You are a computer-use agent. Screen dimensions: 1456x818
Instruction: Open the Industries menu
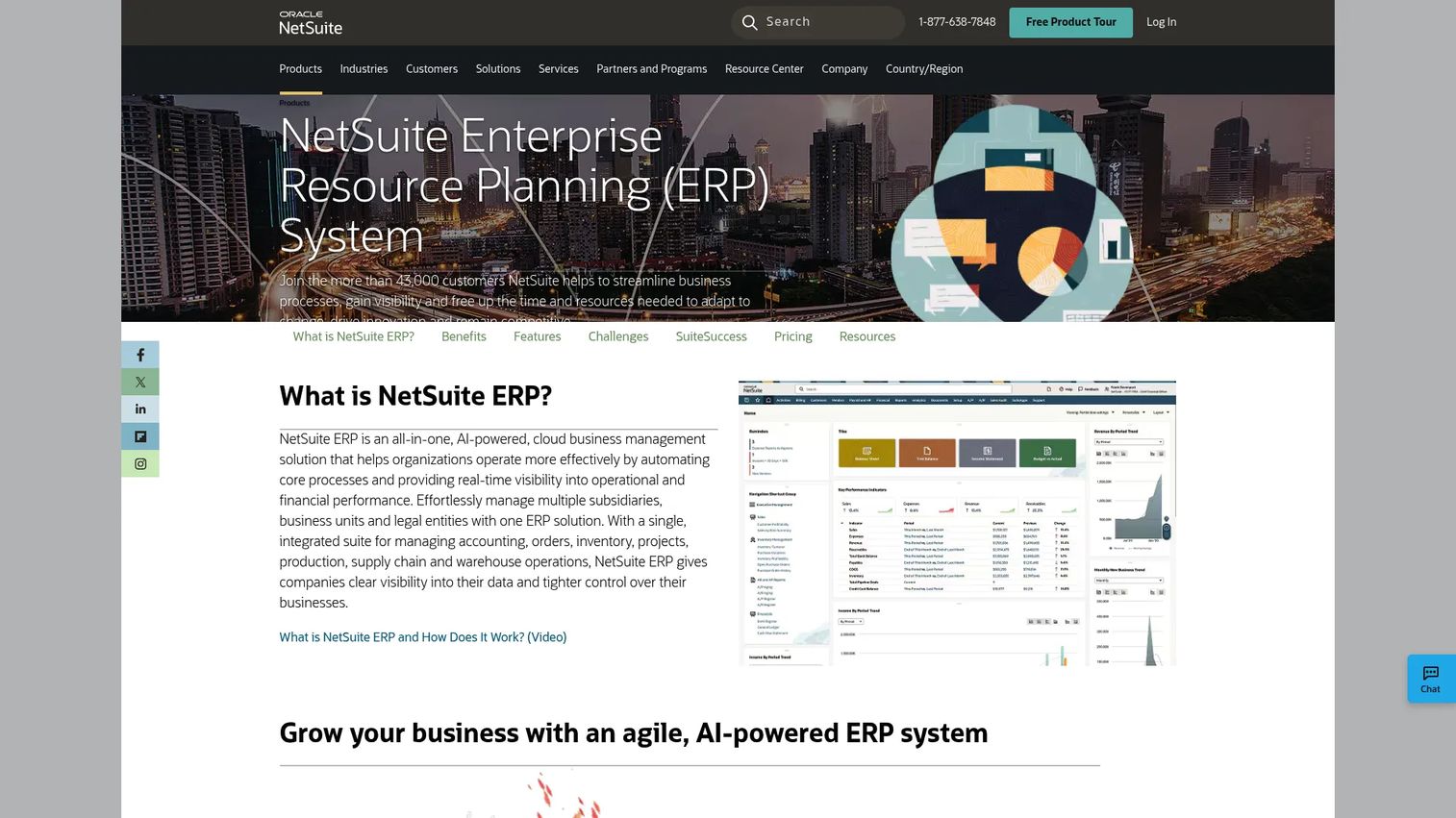pos(364,69)
